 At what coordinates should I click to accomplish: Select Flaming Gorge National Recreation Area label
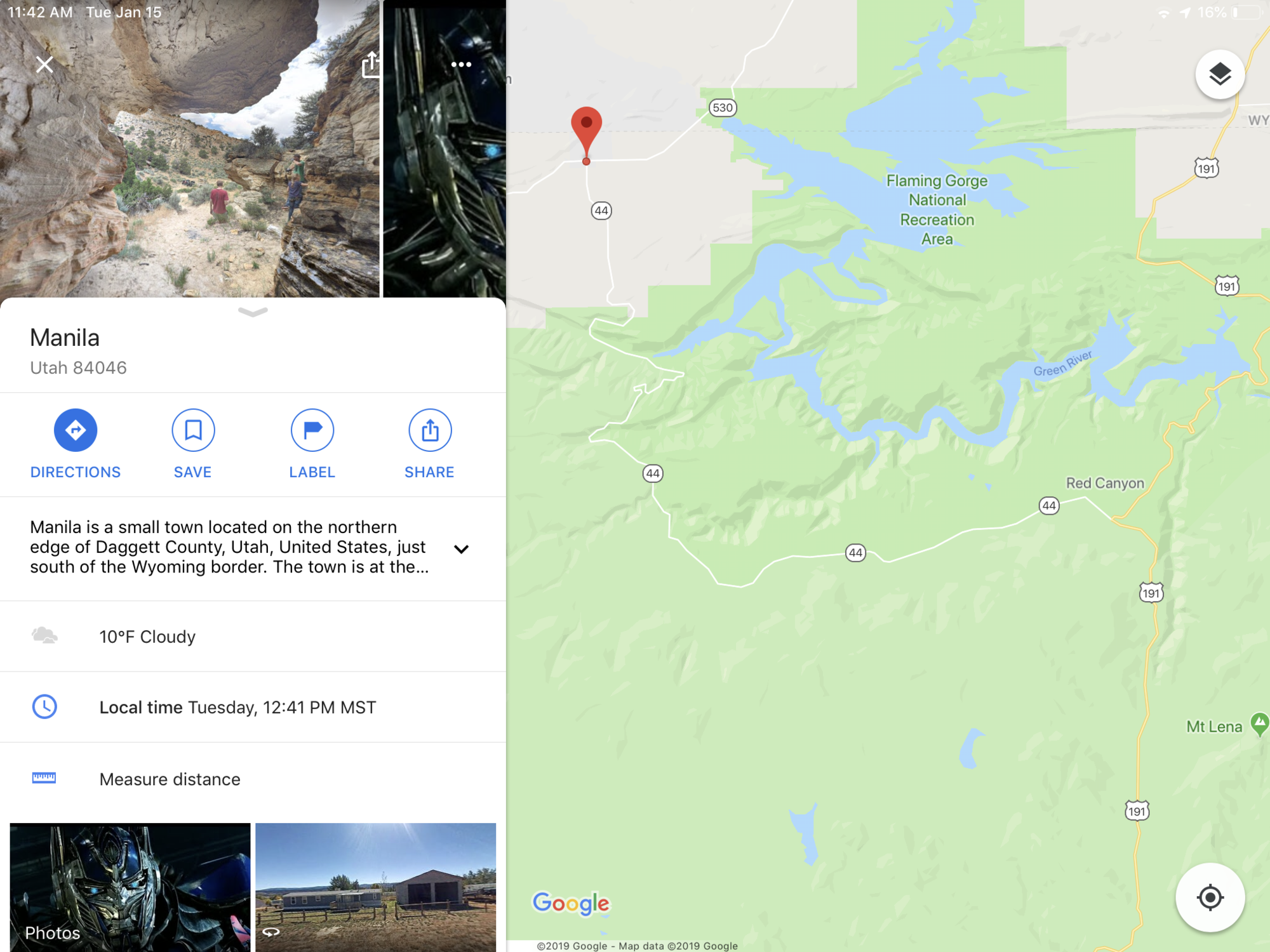pos(937,210)
